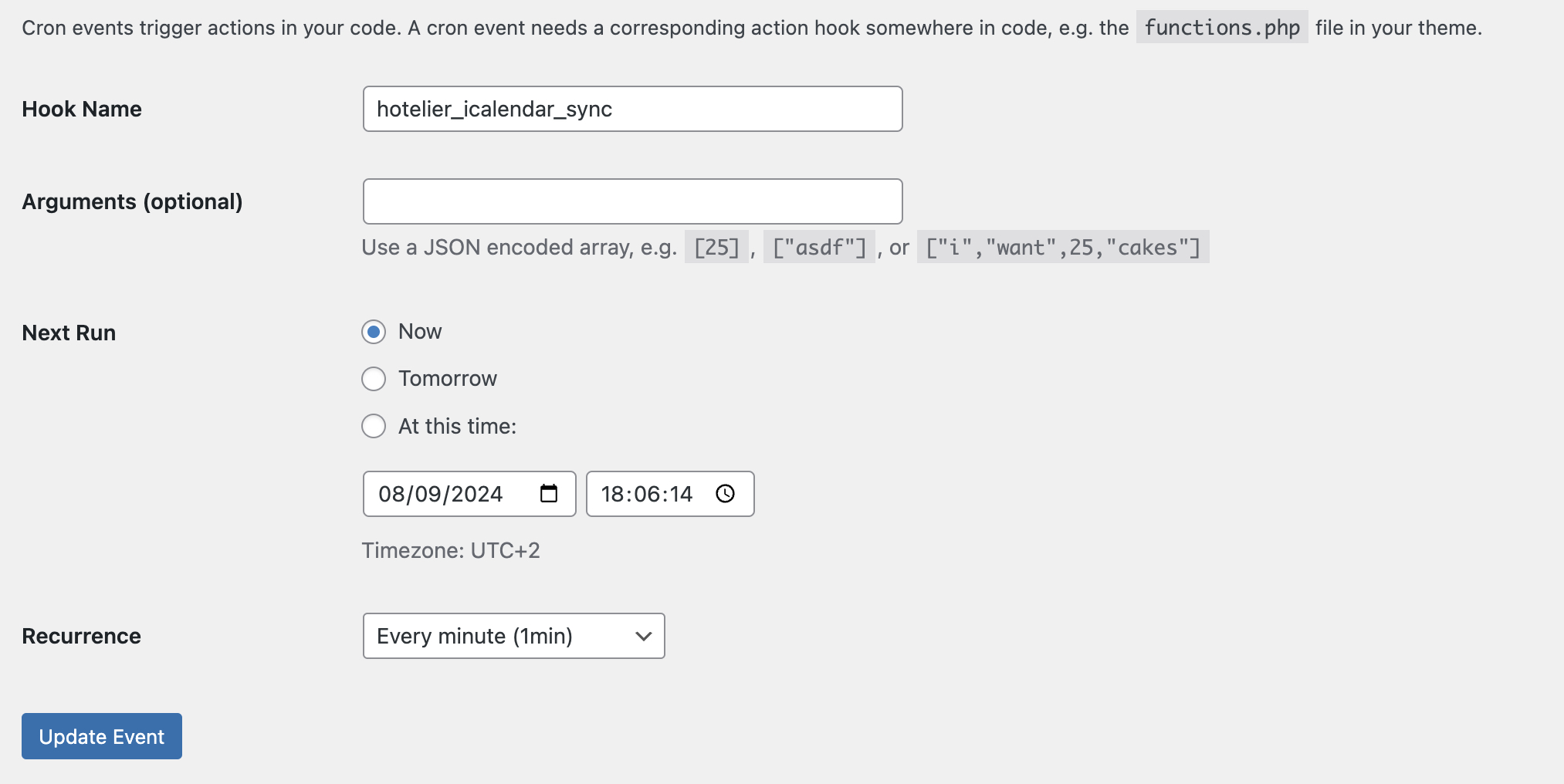
Task: Click the Now label text
Action: pyautogui.click(x=420, y=332)
